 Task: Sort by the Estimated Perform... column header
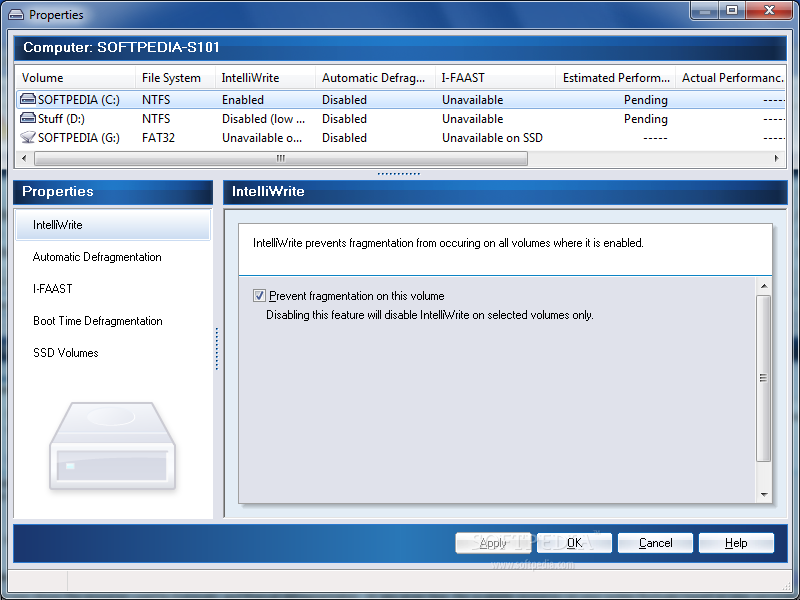click(615, 78)
